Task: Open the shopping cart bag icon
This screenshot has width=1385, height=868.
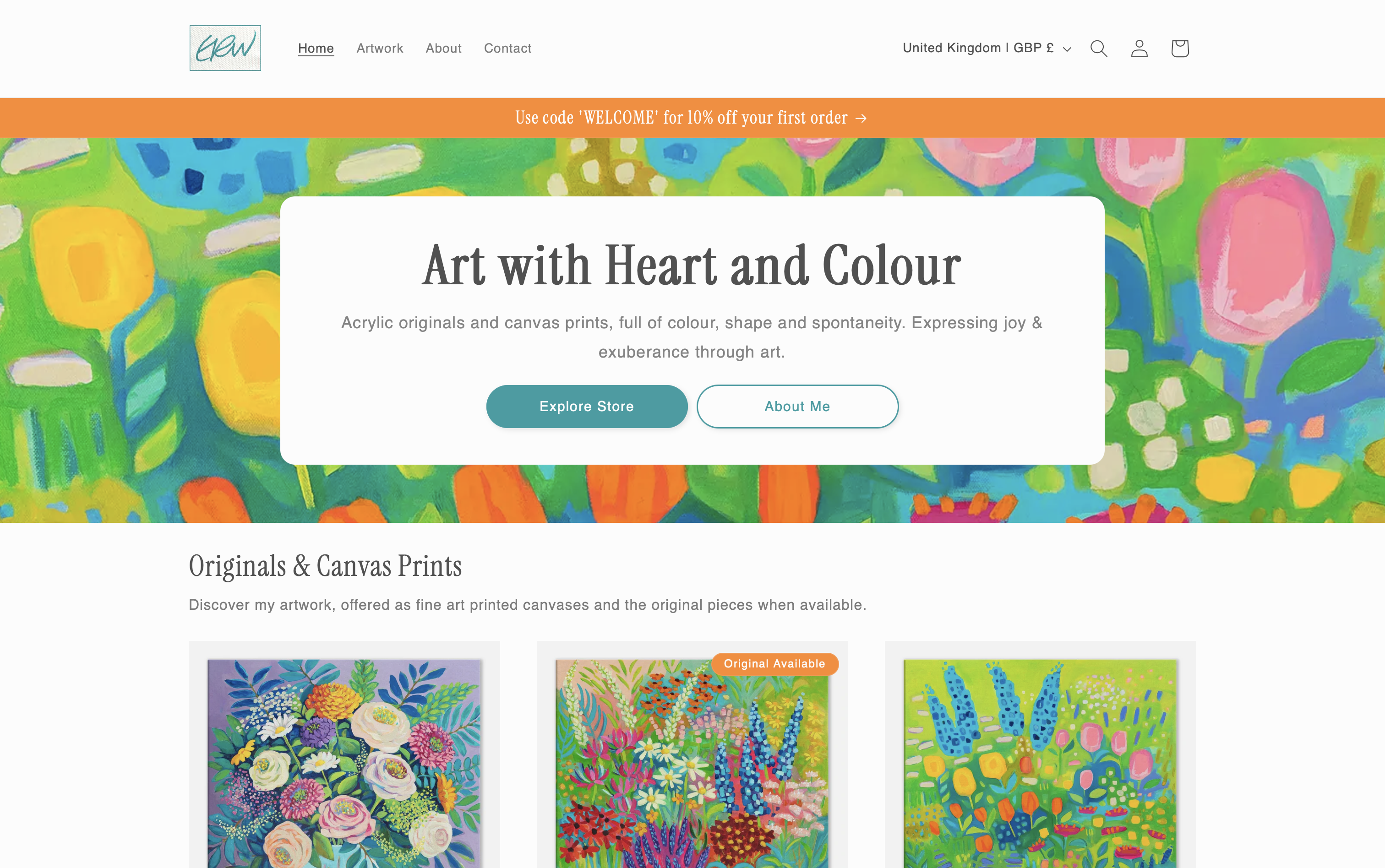Action: [x=1179, y=48]
